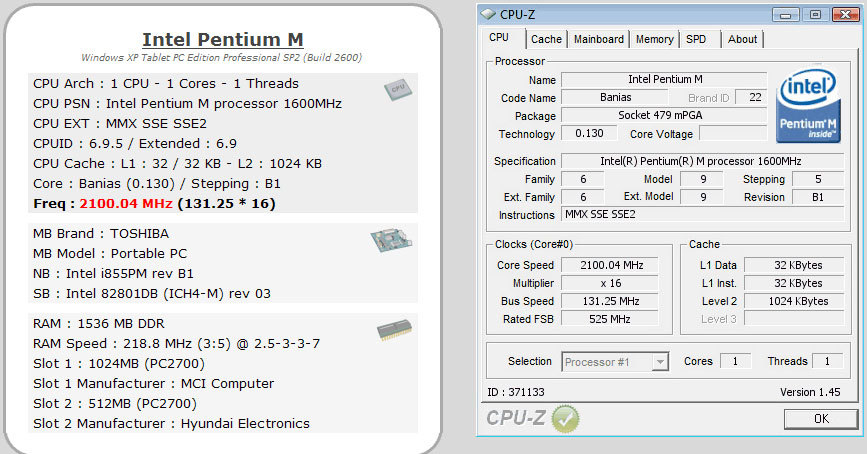Viewport: 867px width, 454px height.
Task: Click the MB Model : Portable PC line
Action: (x=110, y=254)
